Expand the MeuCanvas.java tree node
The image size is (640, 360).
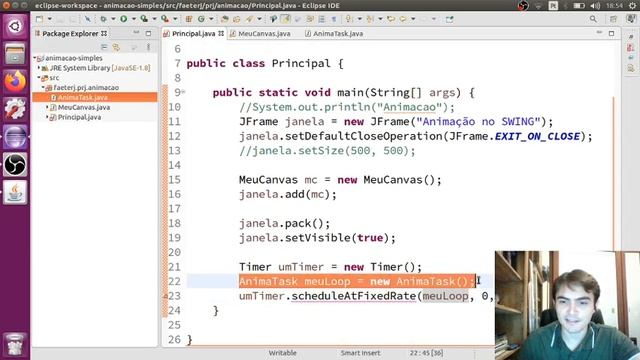[47, 107]
